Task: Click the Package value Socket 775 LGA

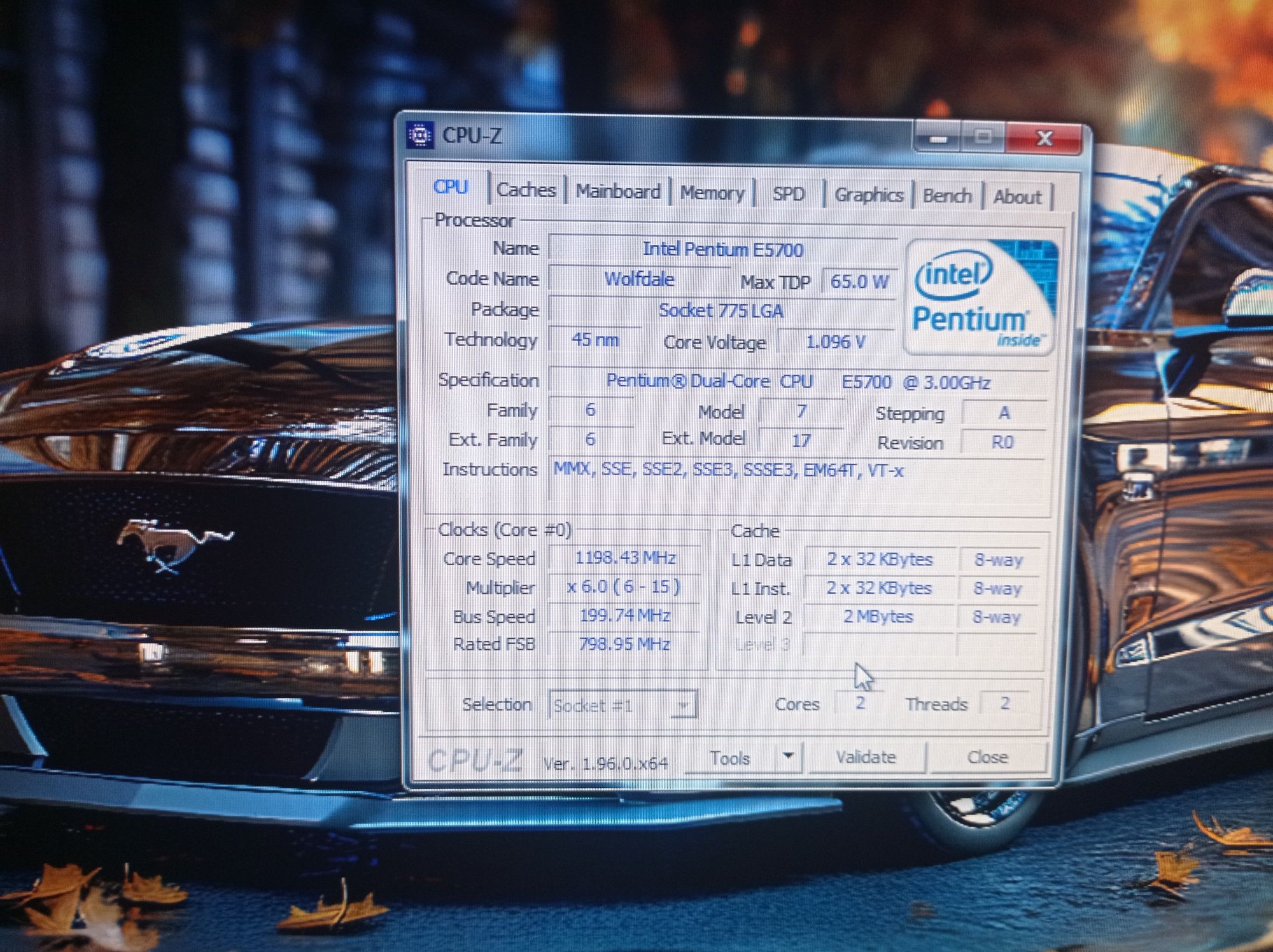Action: [x=721, y=311]
